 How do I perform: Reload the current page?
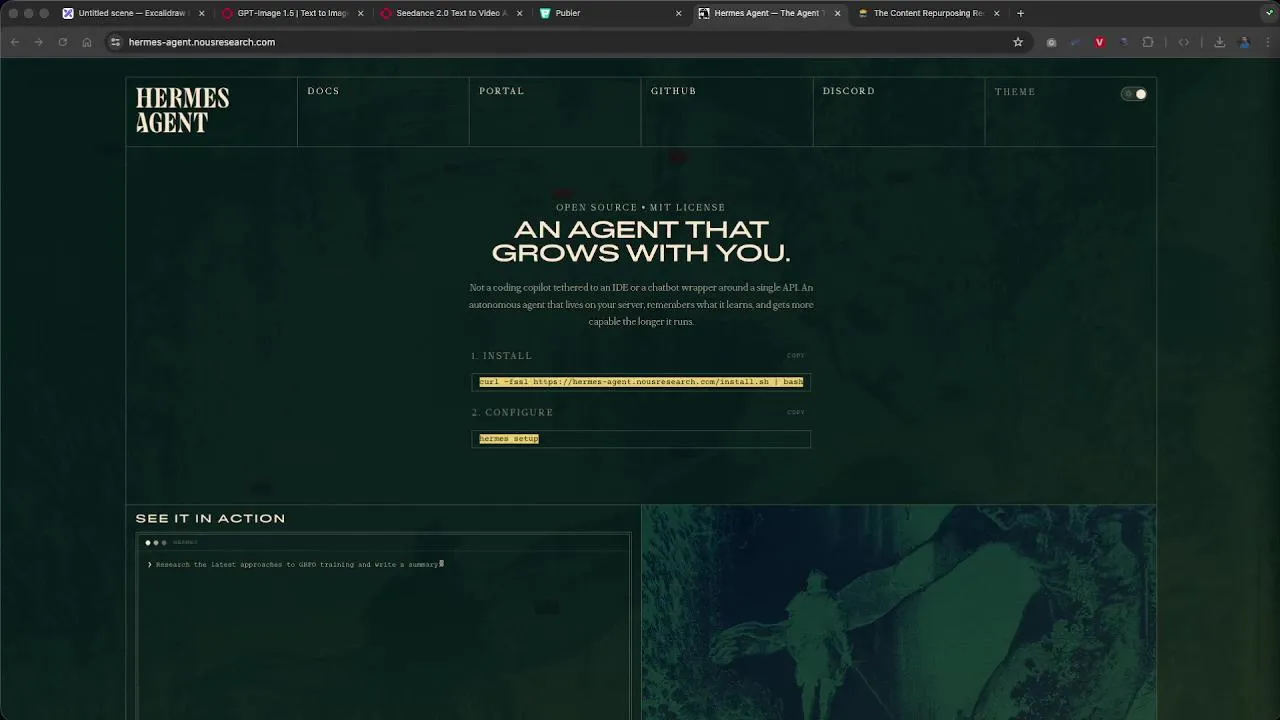click(x=62, y=42)
